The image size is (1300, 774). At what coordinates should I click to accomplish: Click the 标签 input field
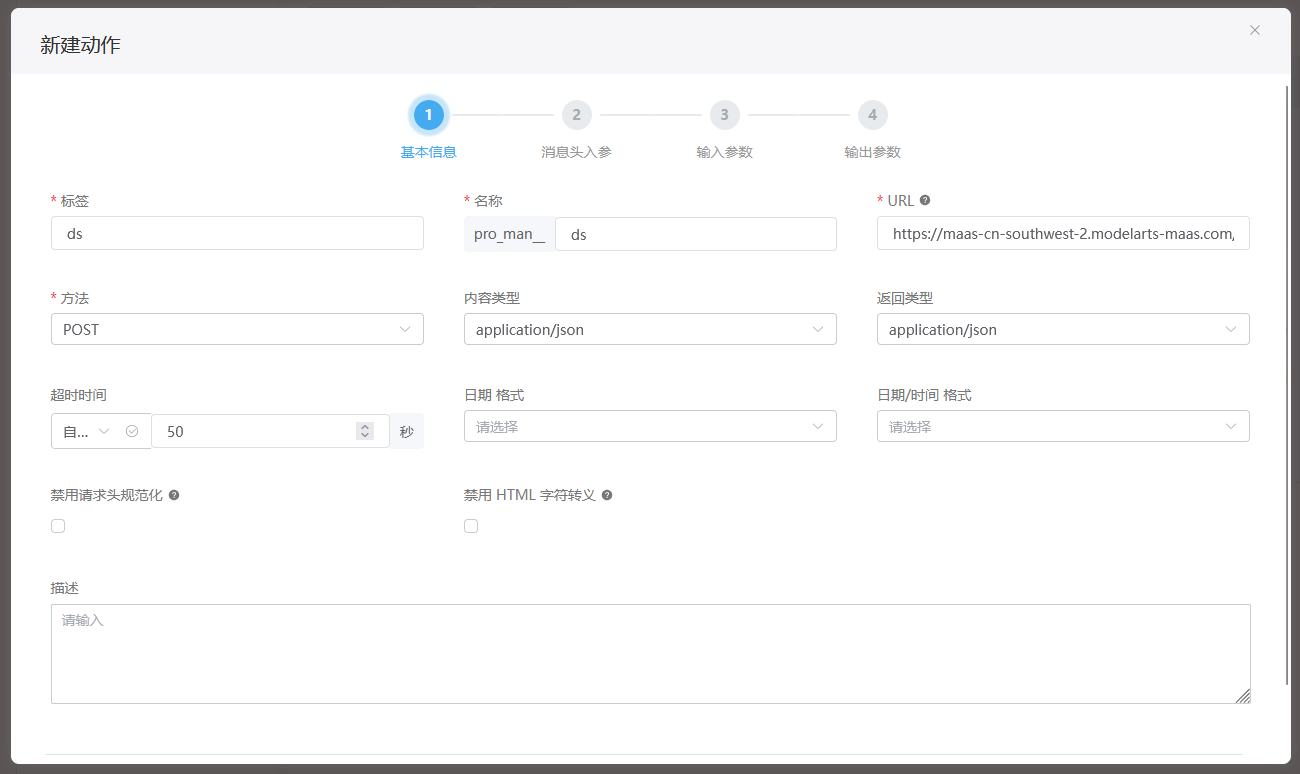[x=237, y=233]
